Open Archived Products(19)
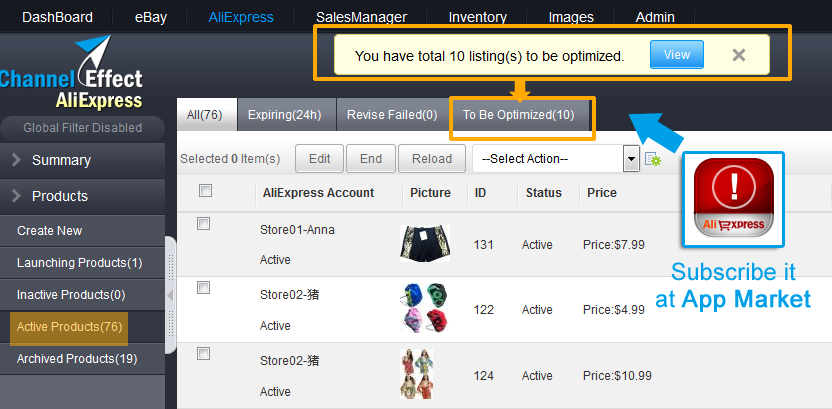This screenshot has width=832, height=409. pos(82,359)
